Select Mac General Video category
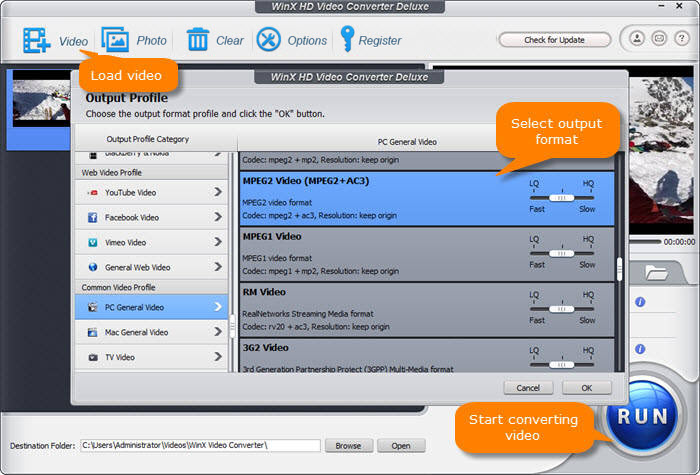This screenshot has width=700, height=475. coord(151,332)
